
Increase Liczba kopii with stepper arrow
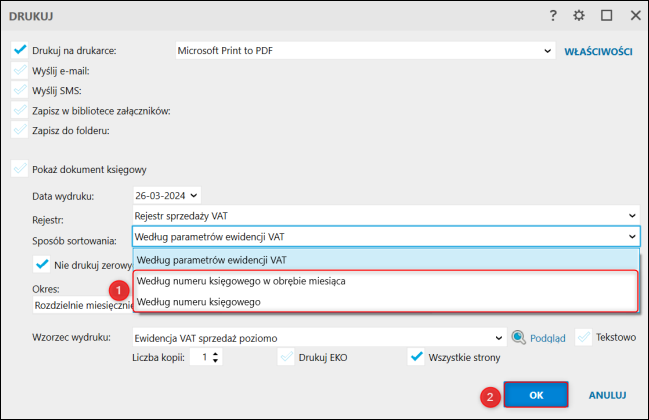[x=215, y=353]
